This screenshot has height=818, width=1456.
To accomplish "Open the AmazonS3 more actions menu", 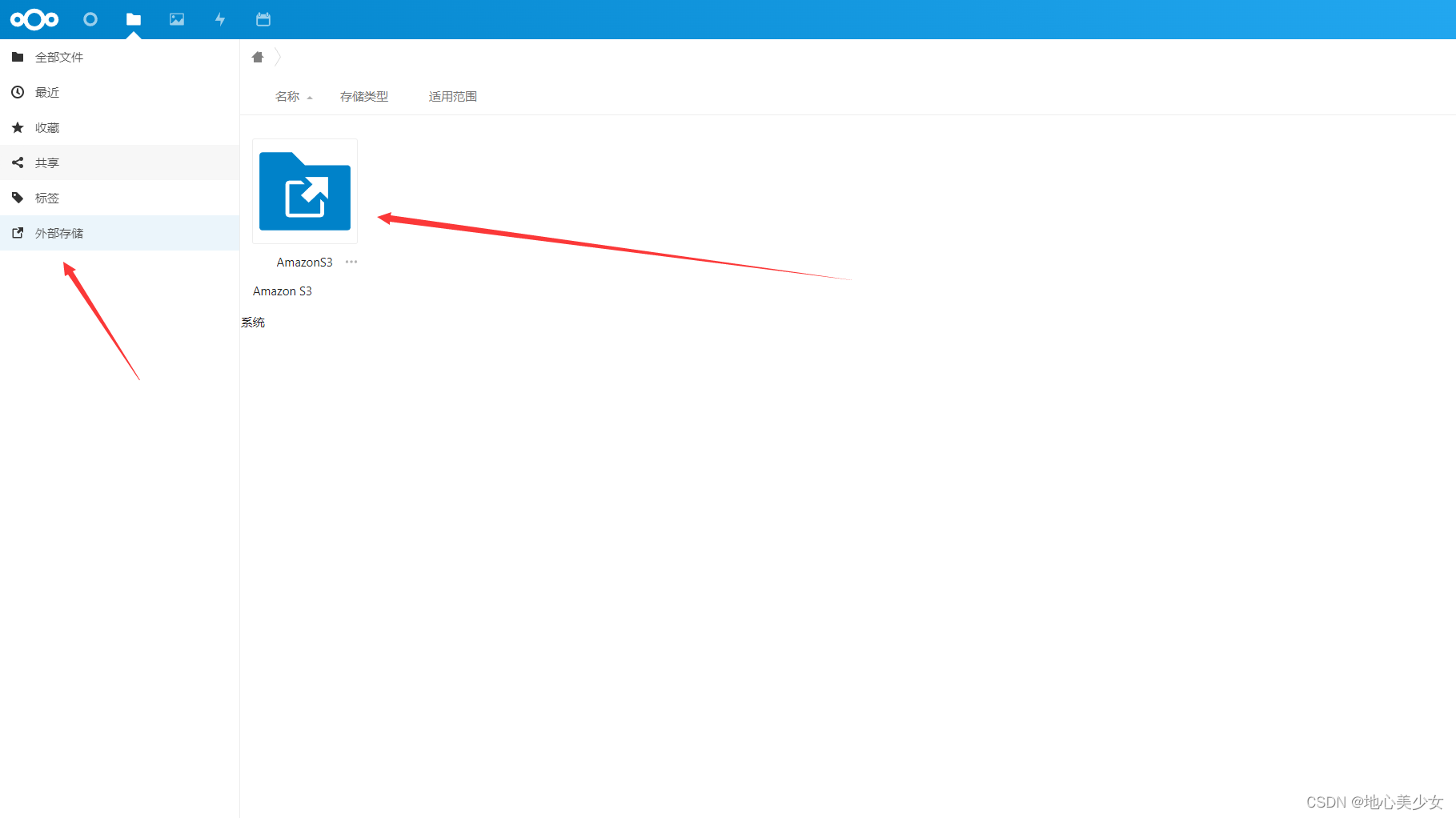I will (351, 262).
